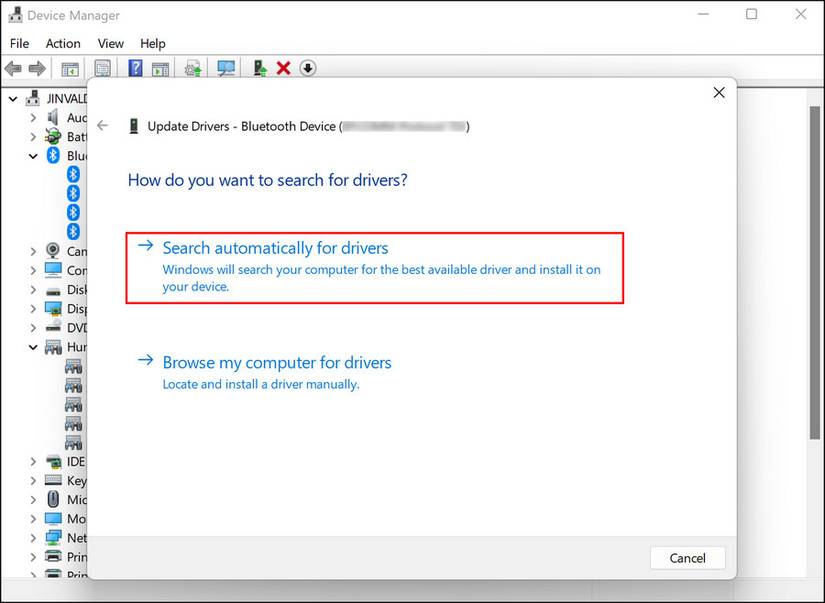Select the Batteries category icon
Screen dimensions: 825x603
[x=53, y=136]
